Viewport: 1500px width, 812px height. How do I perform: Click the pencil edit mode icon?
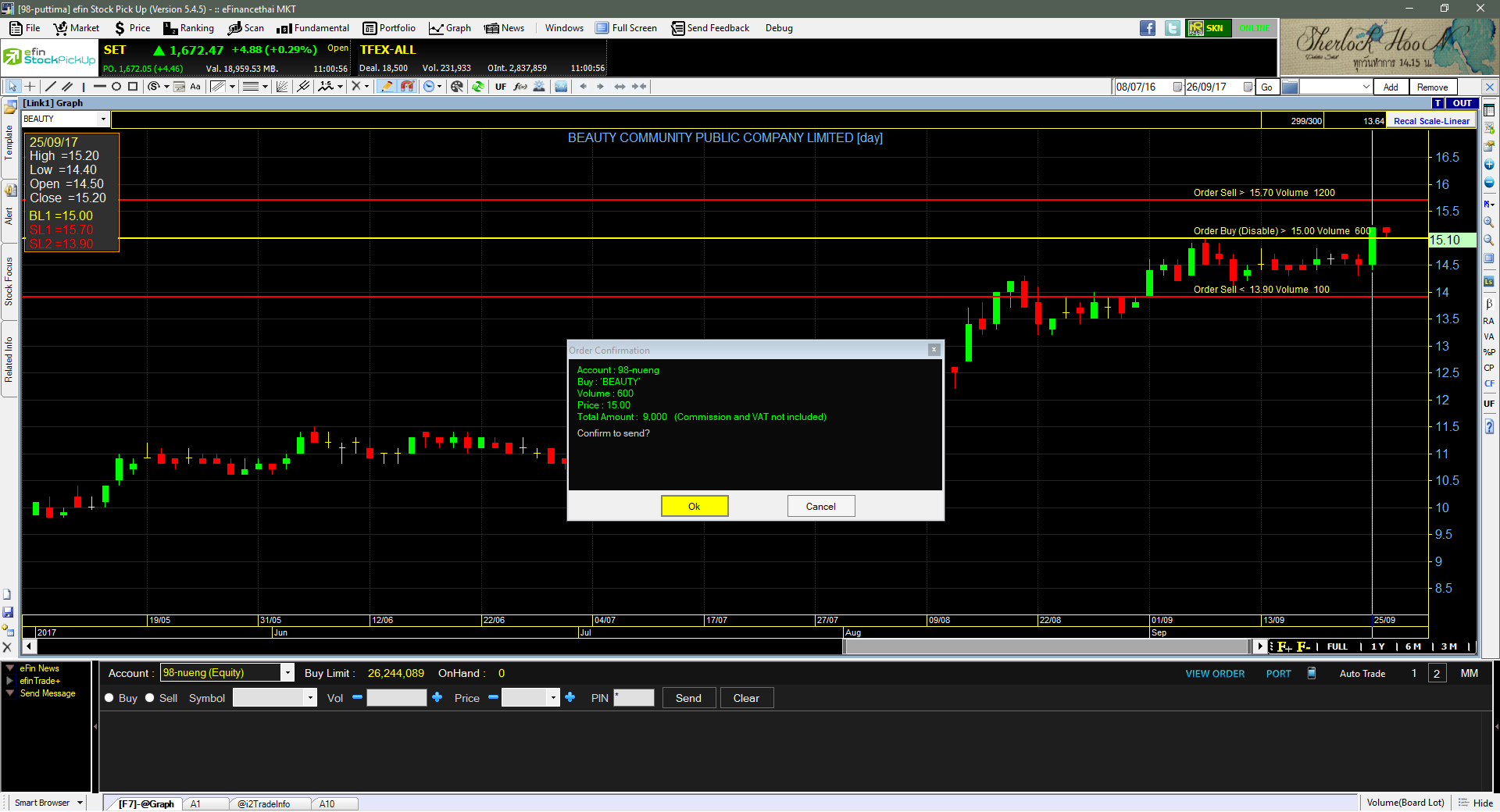pos(387,87)
